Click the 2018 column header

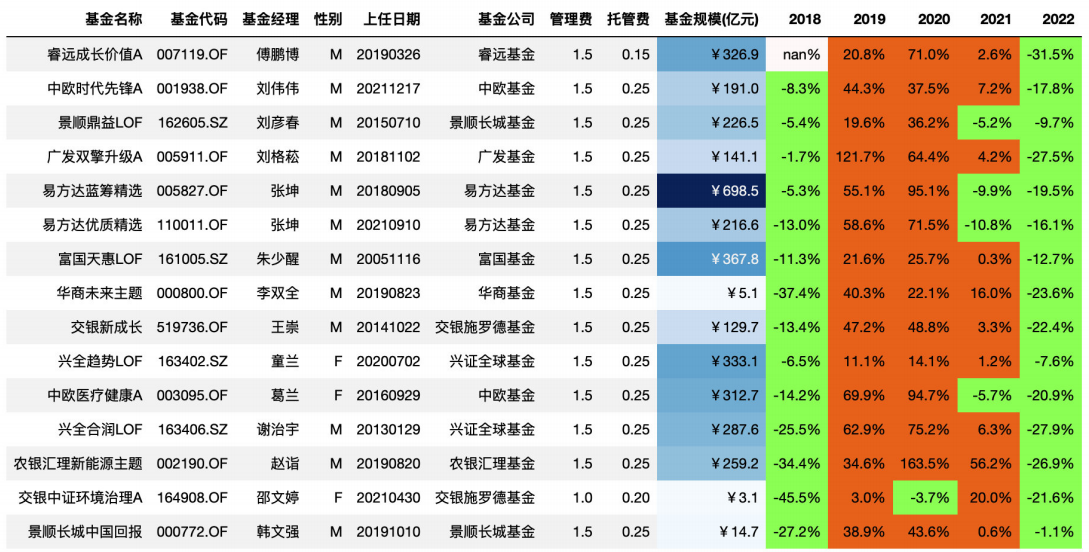pyautogui.click(x=804, y=19)
